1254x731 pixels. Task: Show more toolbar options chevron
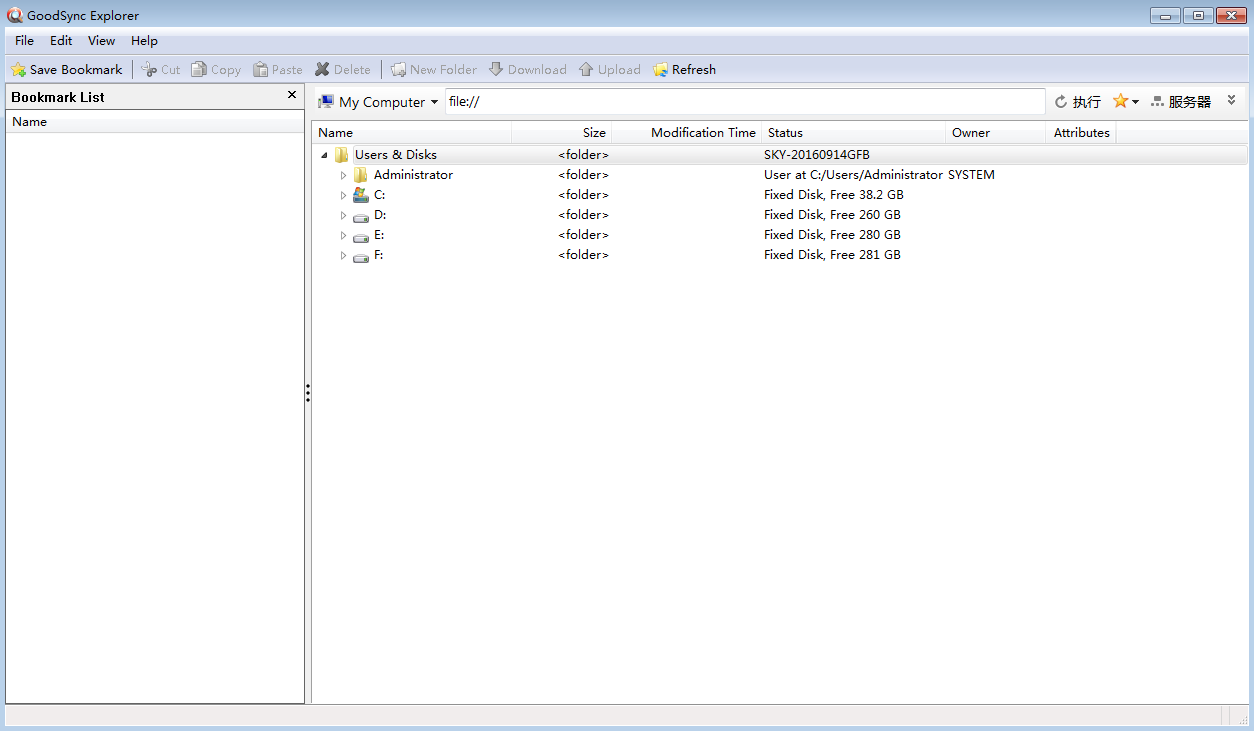(1232, 101)
